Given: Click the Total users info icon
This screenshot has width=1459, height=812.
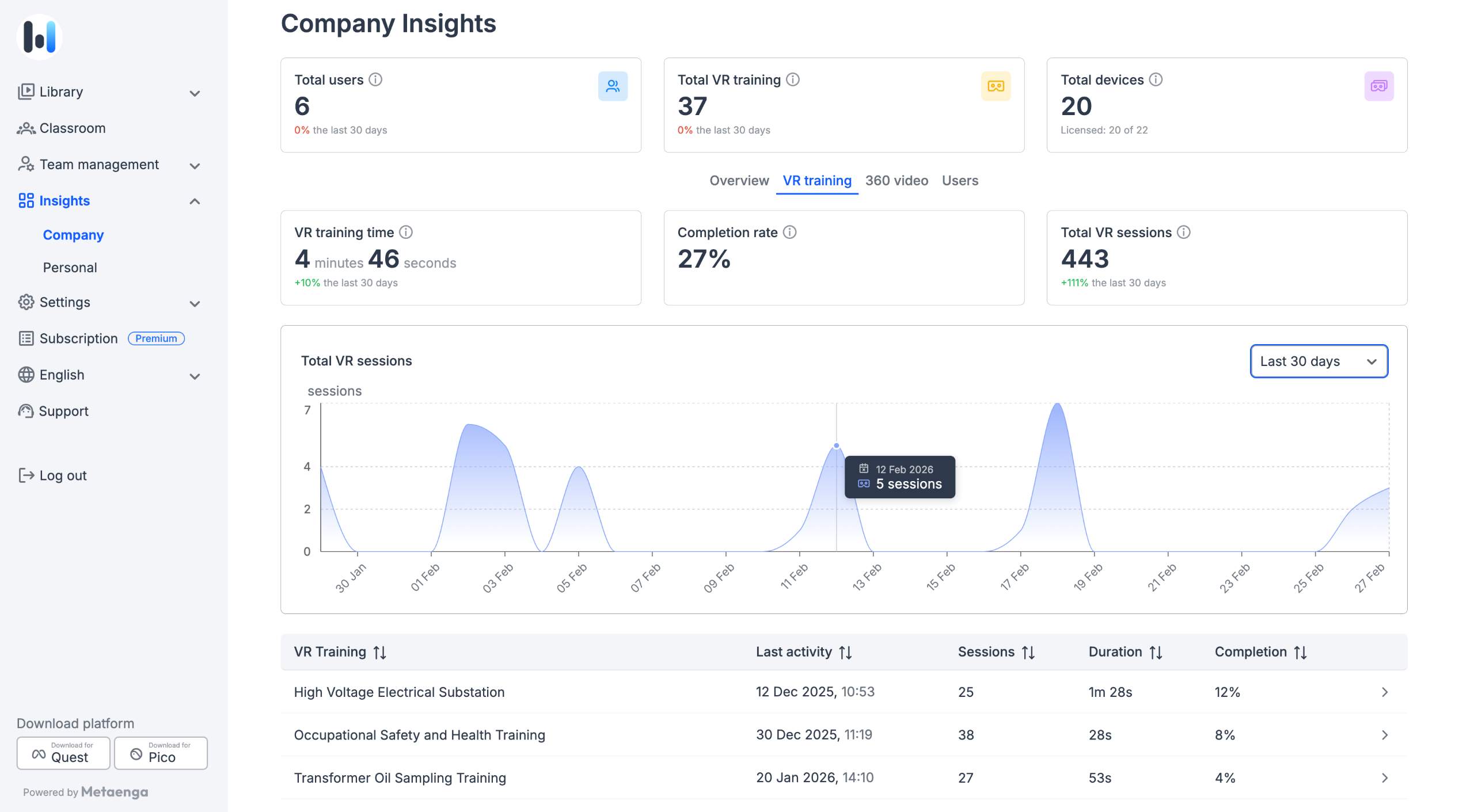Looking at the screenshot, I should click(x=375, y=79).
